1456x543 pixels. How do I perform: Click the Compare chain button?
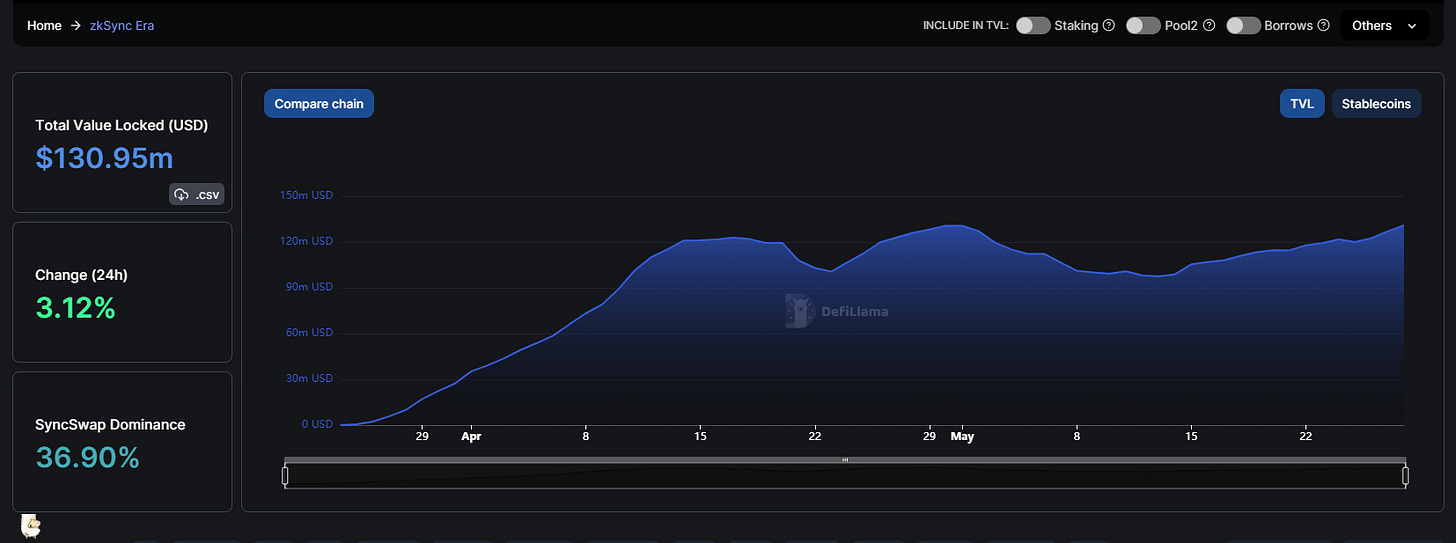coord(319,104)
